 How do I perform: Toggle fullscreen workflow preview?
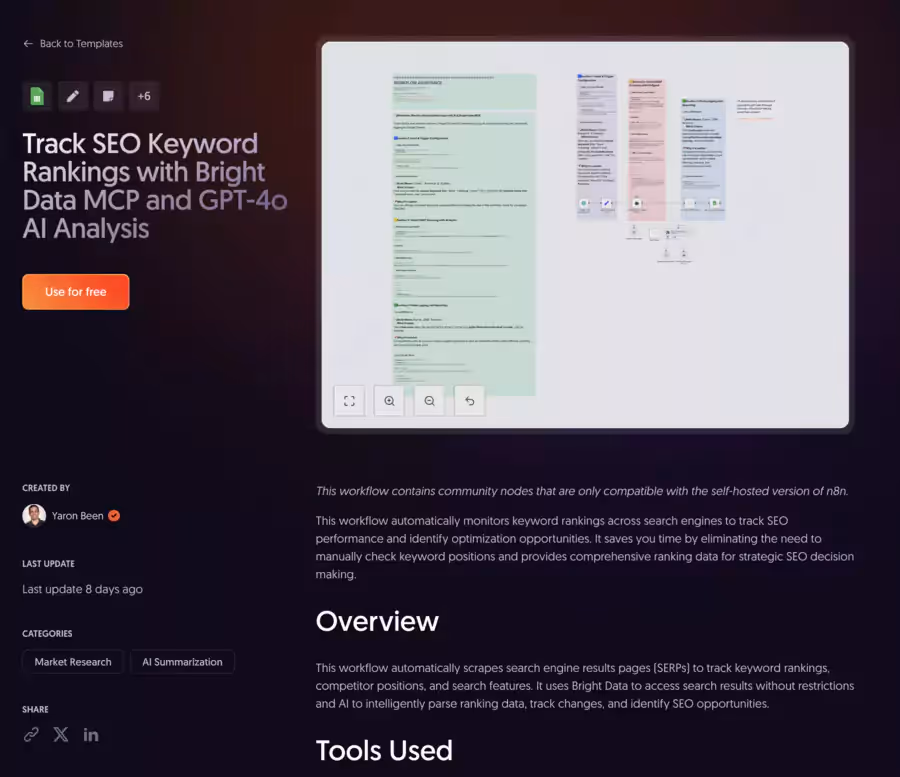coord(349,401)
